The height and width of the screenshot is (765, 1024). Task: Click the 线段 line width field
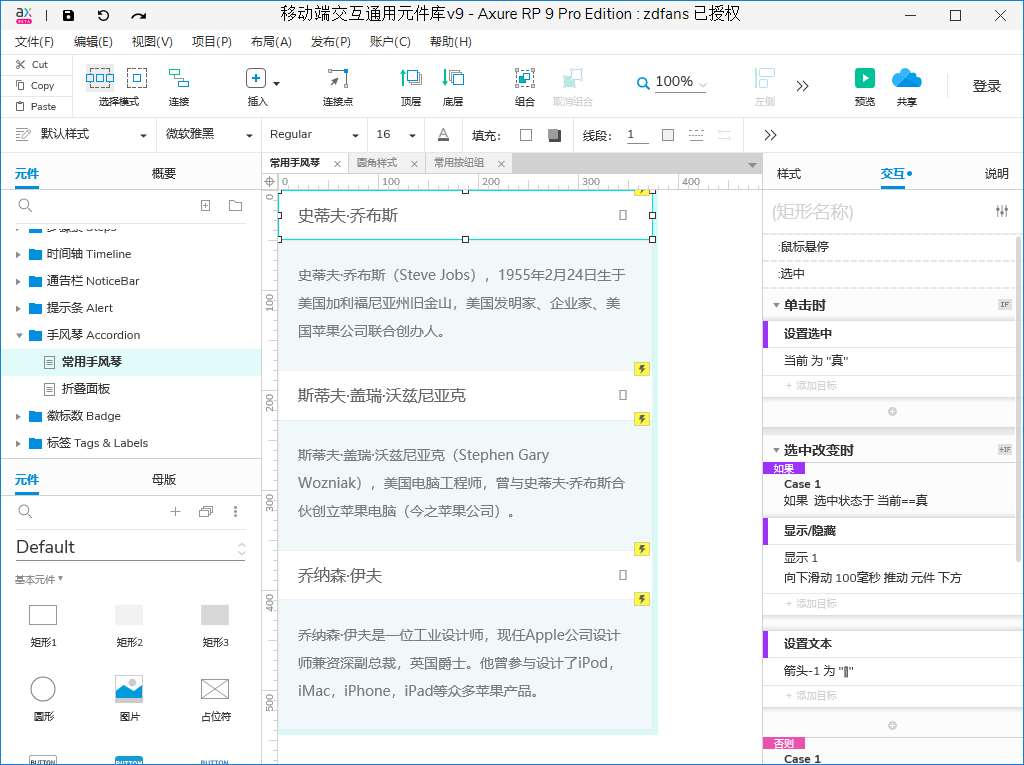point(637,135)
